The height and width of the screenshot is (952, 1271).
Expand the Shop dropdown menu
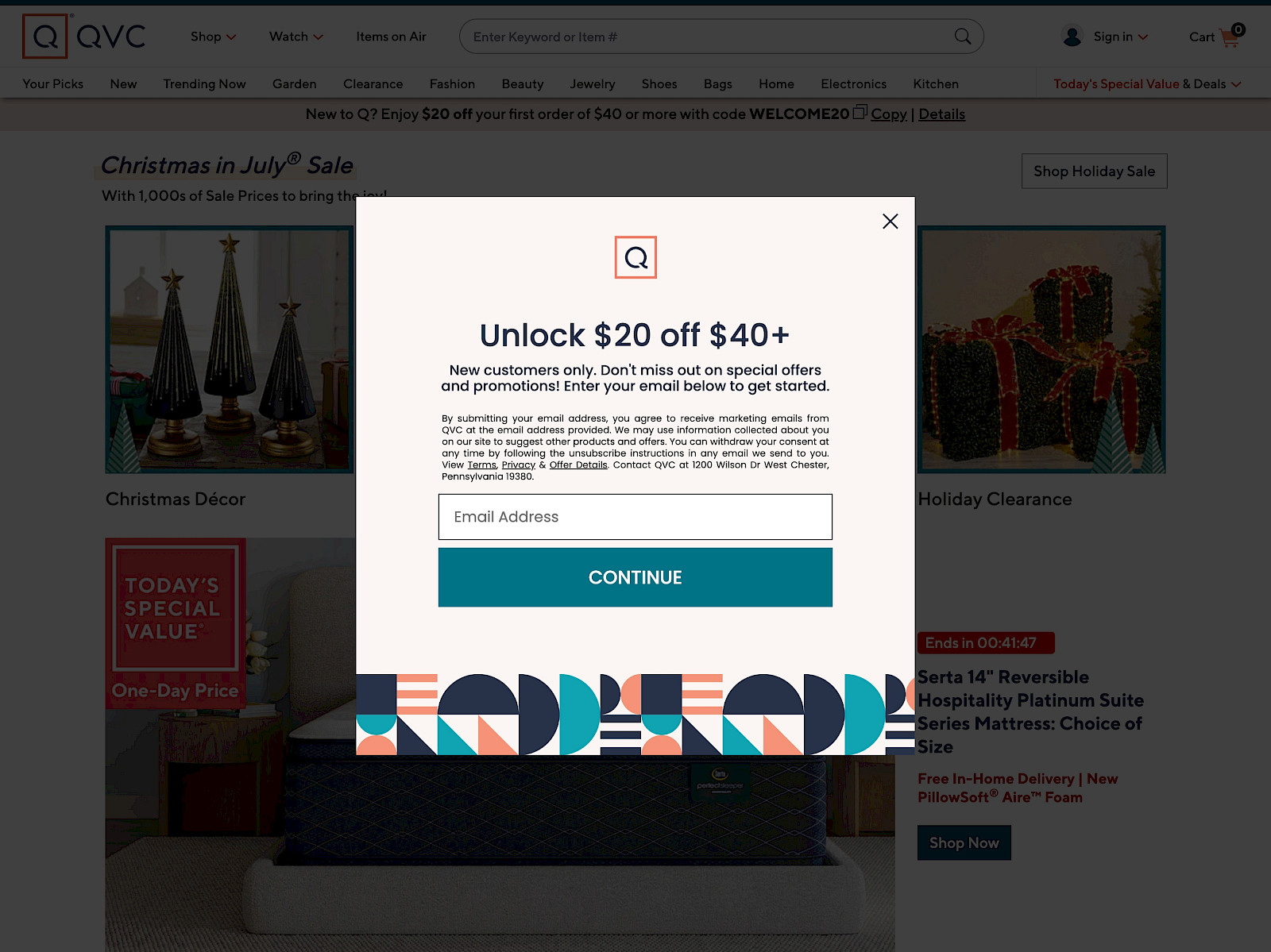tap(213, 37)
